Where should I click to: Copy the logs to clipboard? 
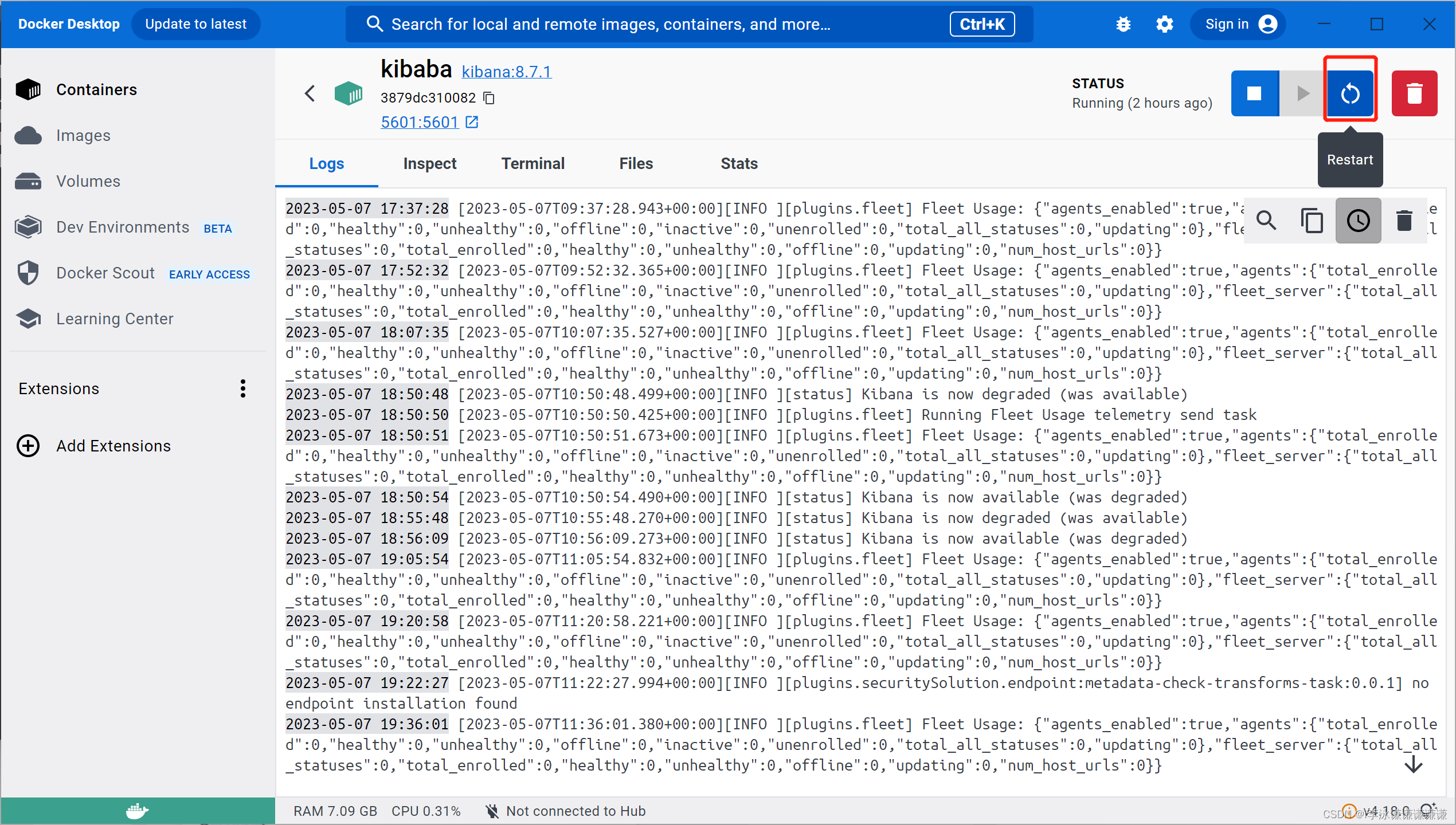(x=1312, y=220)
